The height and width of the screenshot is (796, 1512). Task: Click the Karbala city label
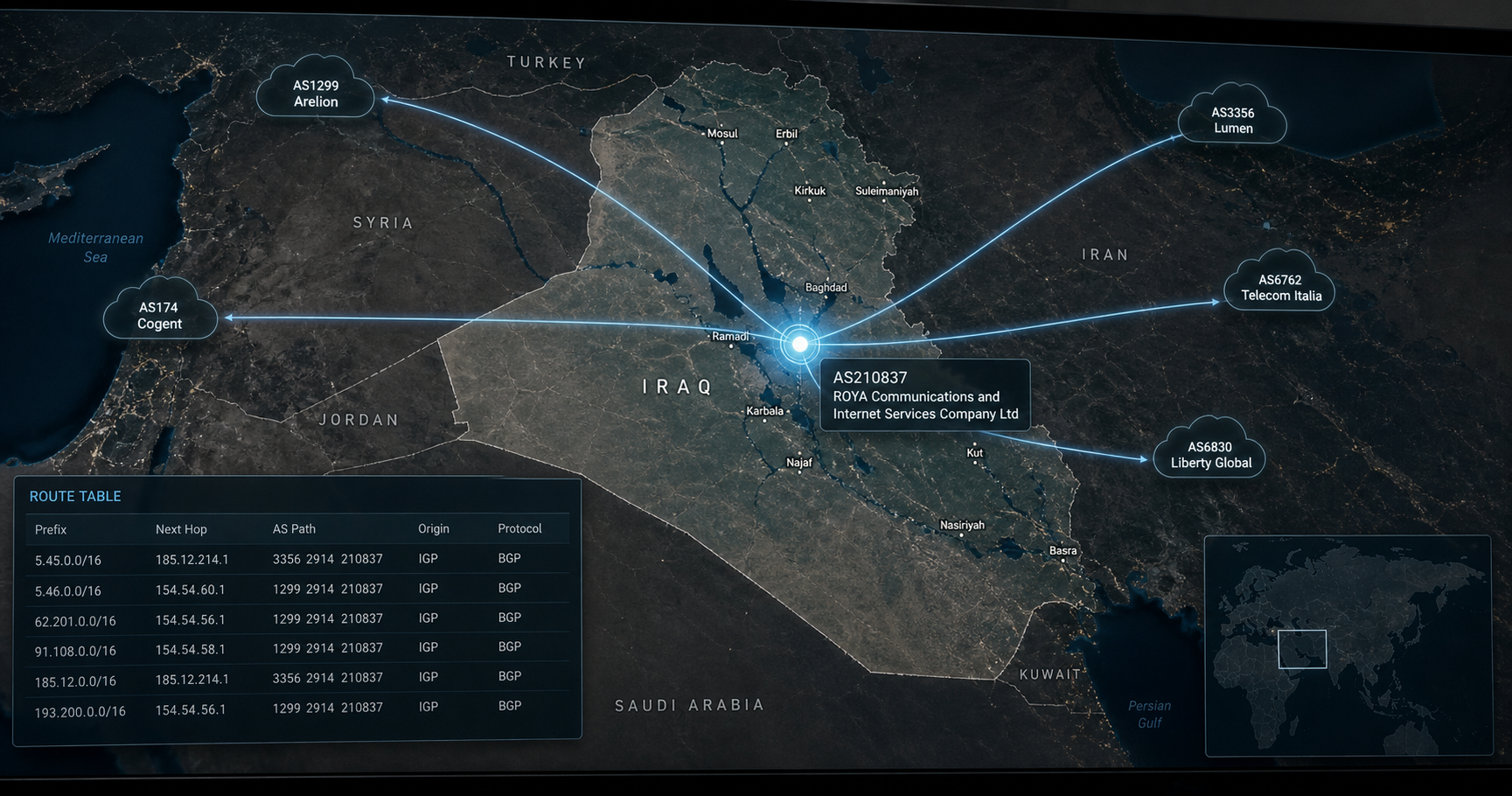pos(764,410)
